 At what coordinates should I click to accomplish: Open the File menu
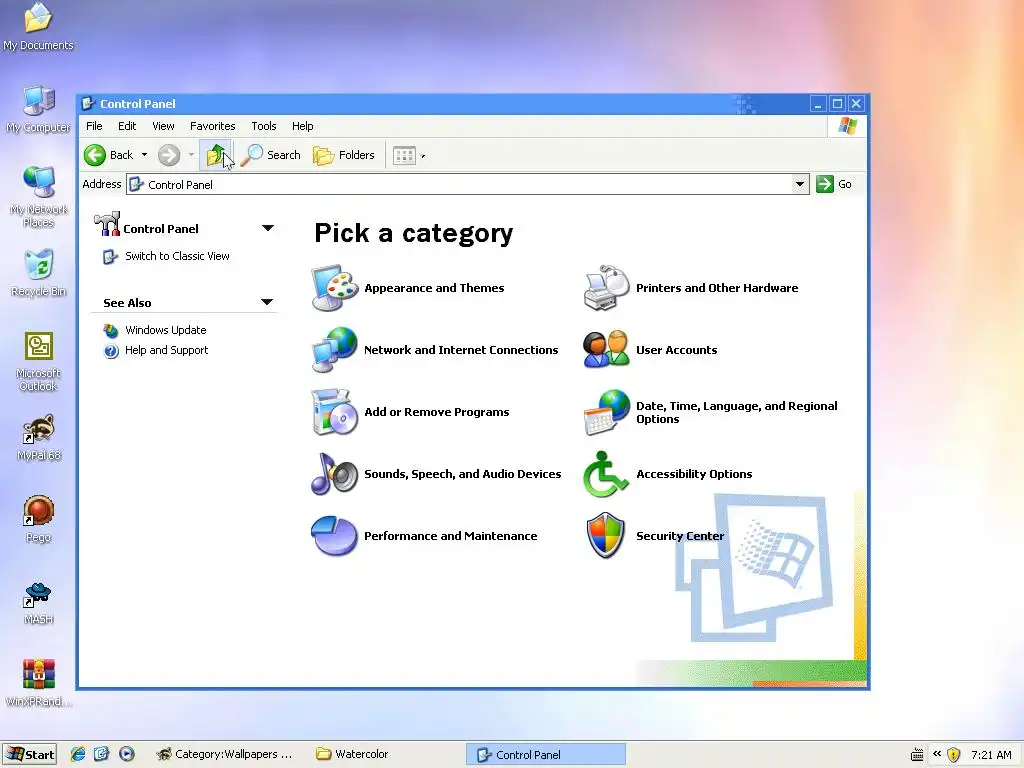(94, 126)
